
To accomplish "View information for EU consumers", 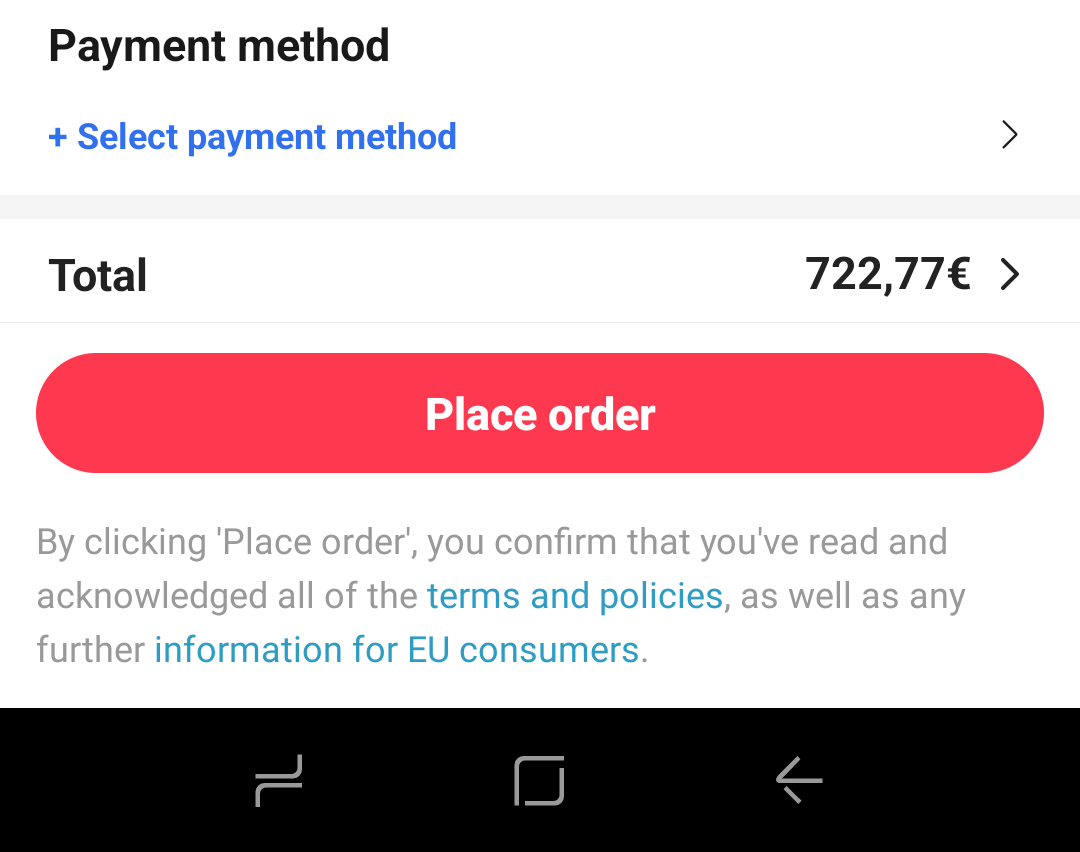I will [396, 650].
